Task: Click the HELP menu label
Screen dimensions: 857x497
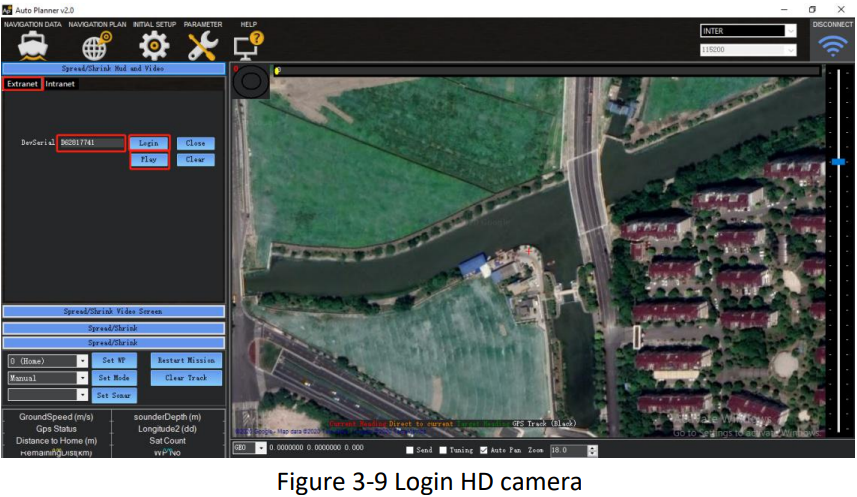Action: (x=249, y=25)
